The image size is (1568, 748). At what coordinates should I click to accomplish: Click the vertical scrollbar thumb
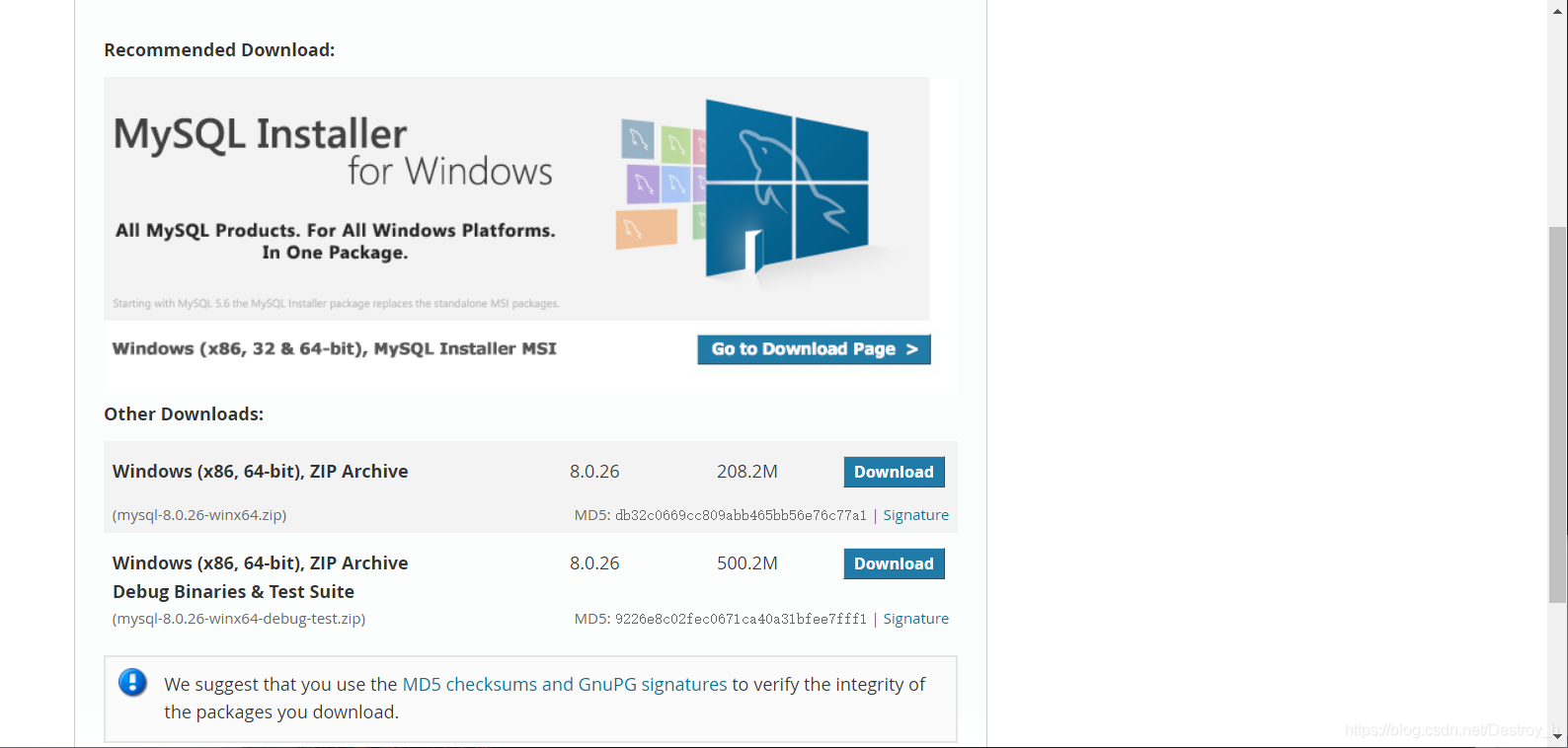(x=1557, y=414)
